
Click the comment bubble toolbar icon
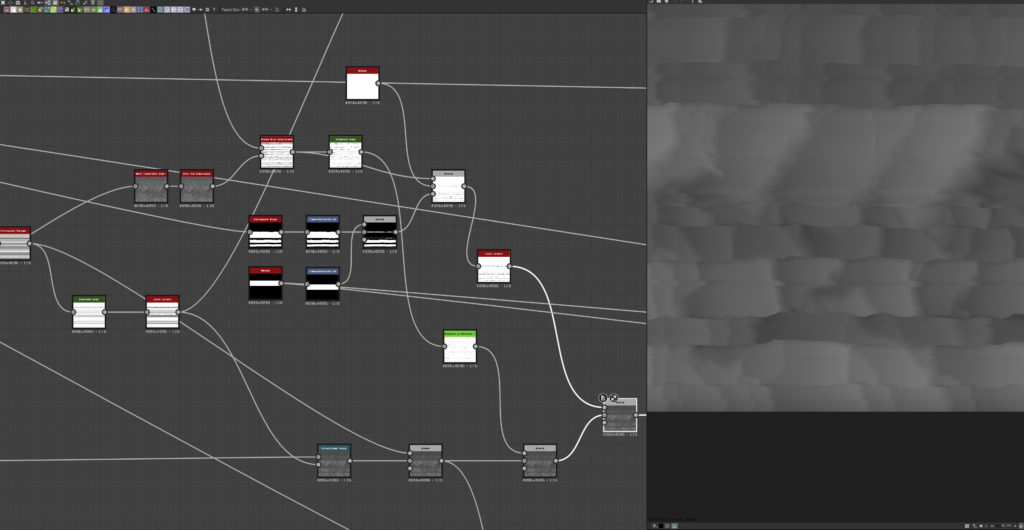coord(193,10)
